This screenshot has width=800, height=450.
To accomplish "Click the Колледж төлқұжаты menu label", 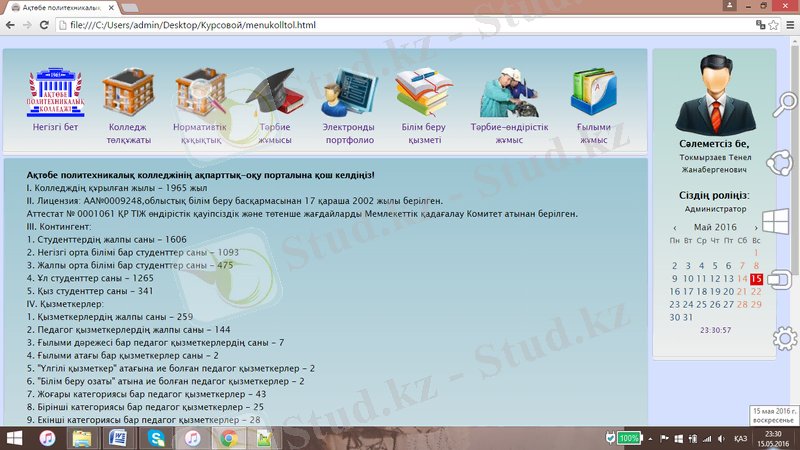I will tap(128, 134).
